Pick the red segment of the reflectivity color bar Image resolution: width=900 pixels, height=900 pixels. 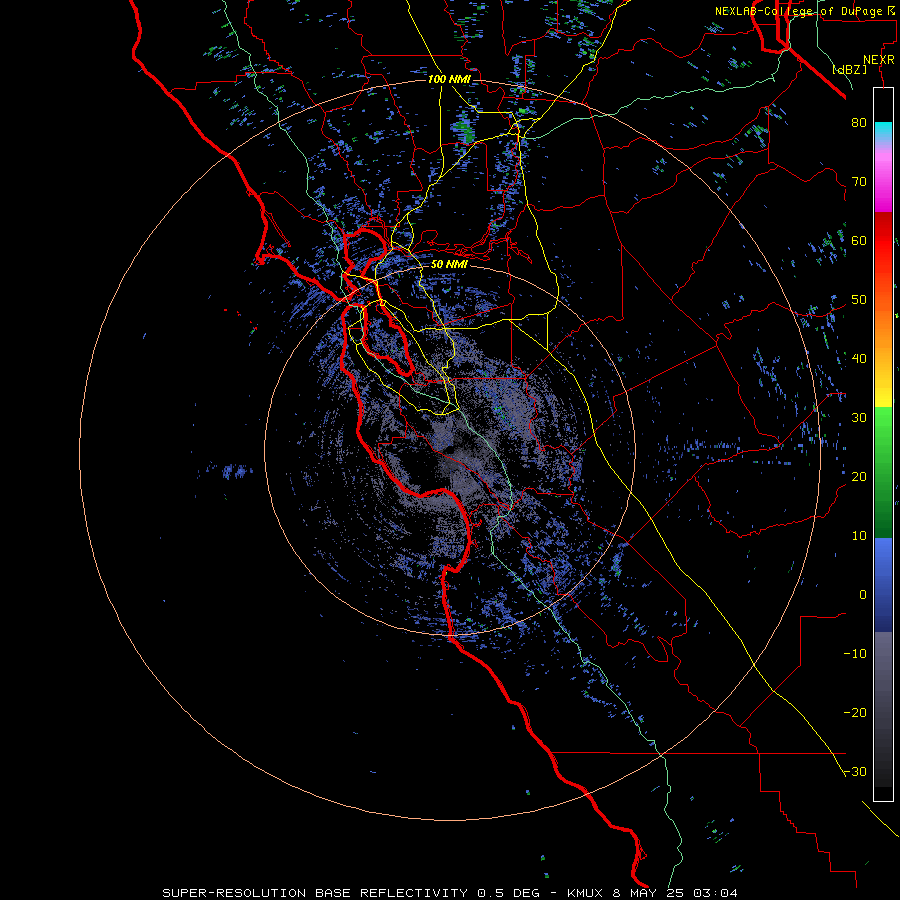(883, 244)
